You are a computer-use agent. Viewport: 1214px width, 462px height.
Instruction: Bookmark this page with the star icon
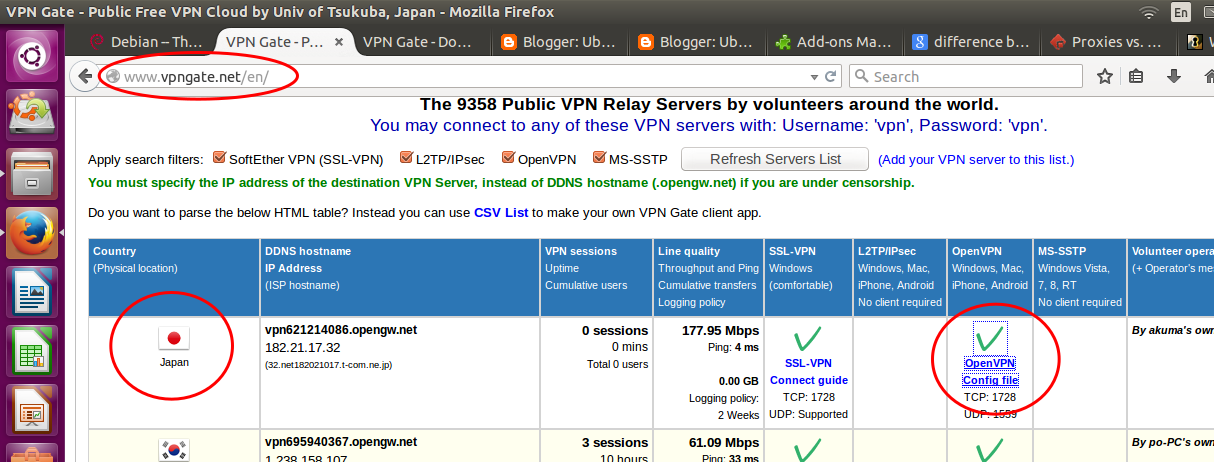tap(1105, 76)
